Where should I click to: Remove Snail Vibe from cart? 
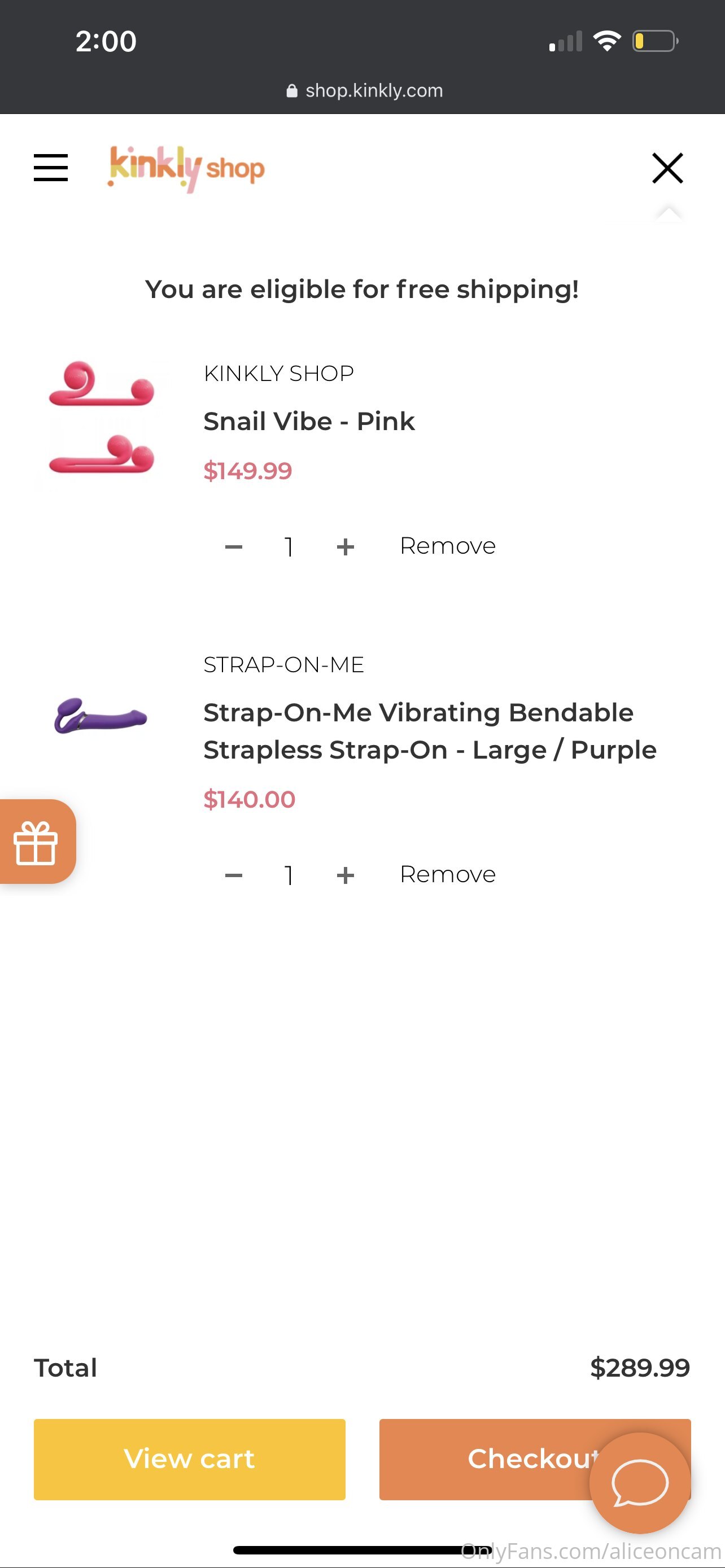[447, 546]
